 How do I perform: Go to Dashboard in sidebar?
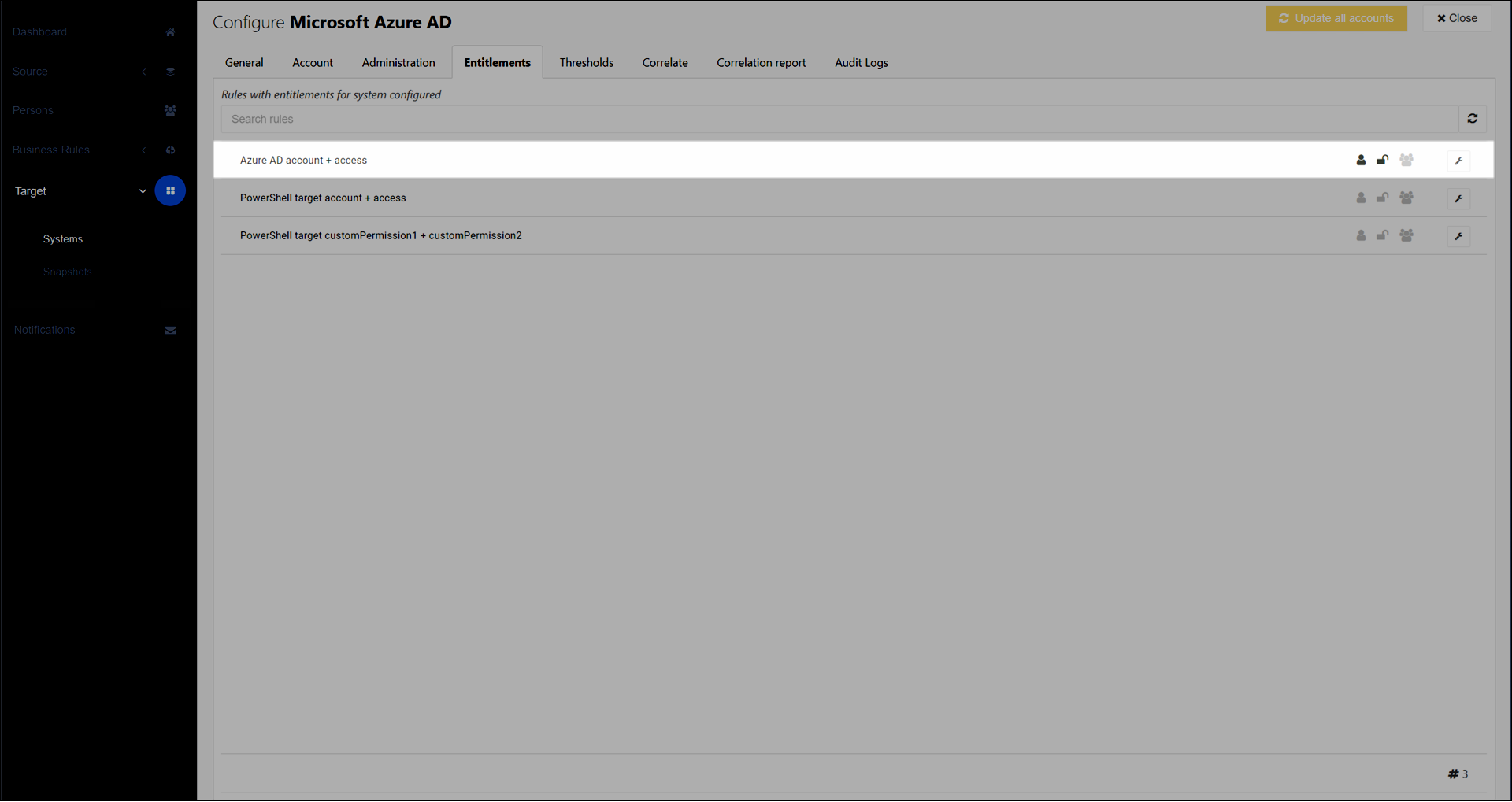coord(39,32)
